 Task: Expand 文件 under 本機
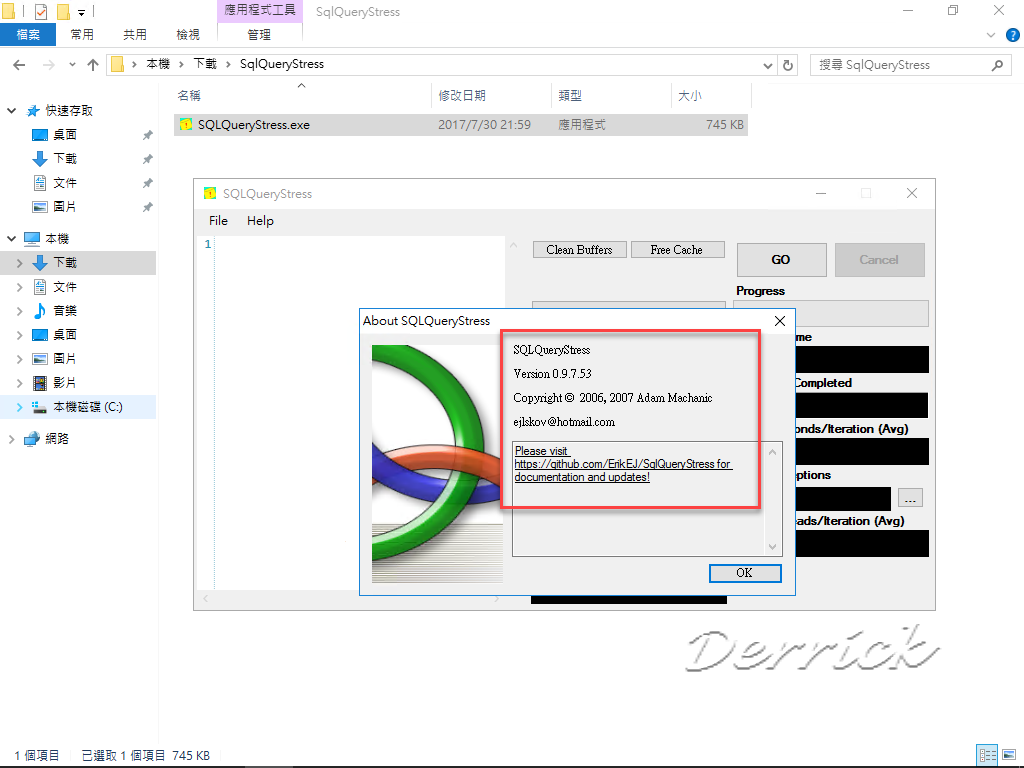tap(19, 287)
